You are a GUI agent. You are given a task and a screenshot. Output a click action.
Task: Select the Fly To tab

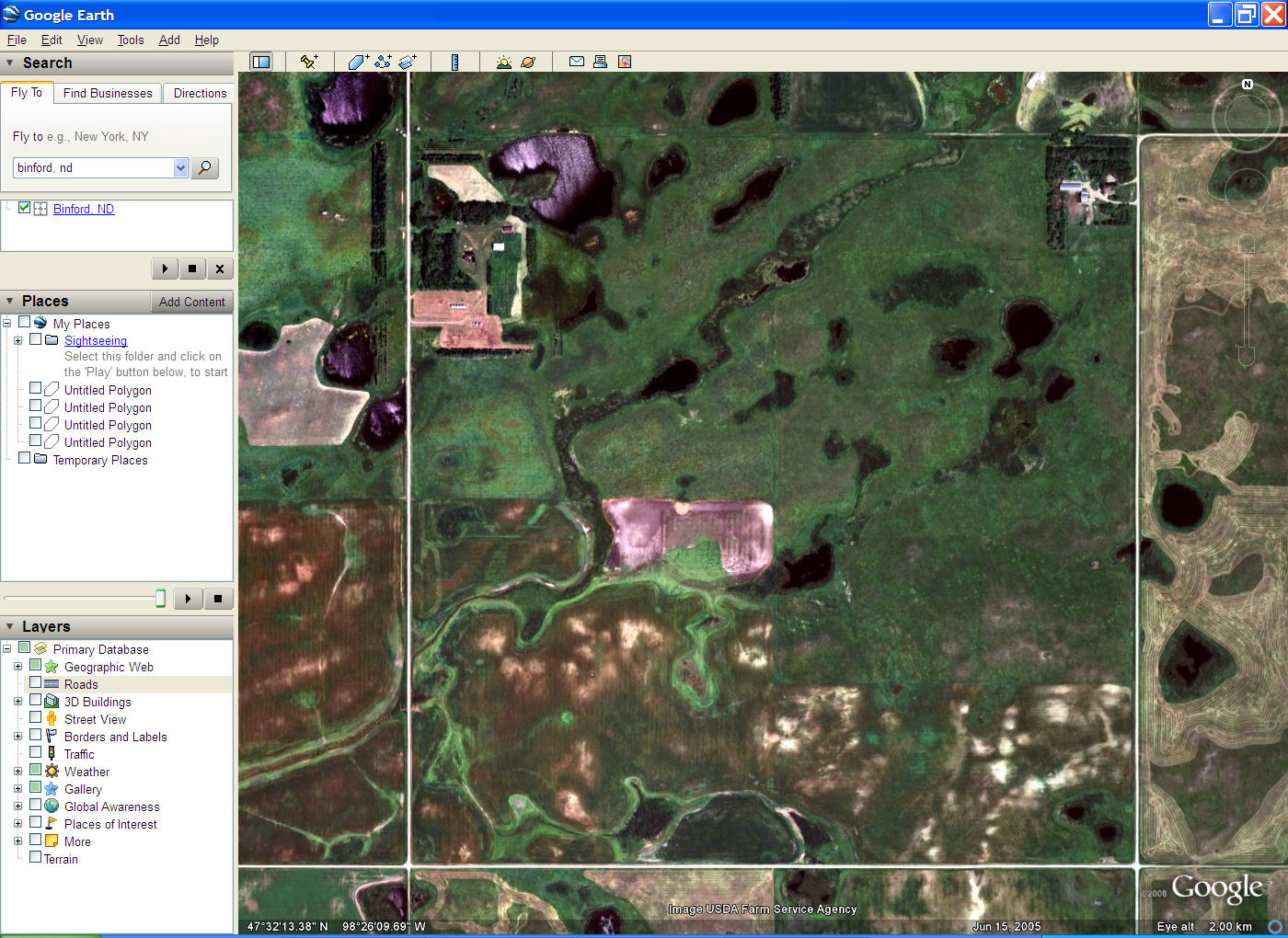27,92
